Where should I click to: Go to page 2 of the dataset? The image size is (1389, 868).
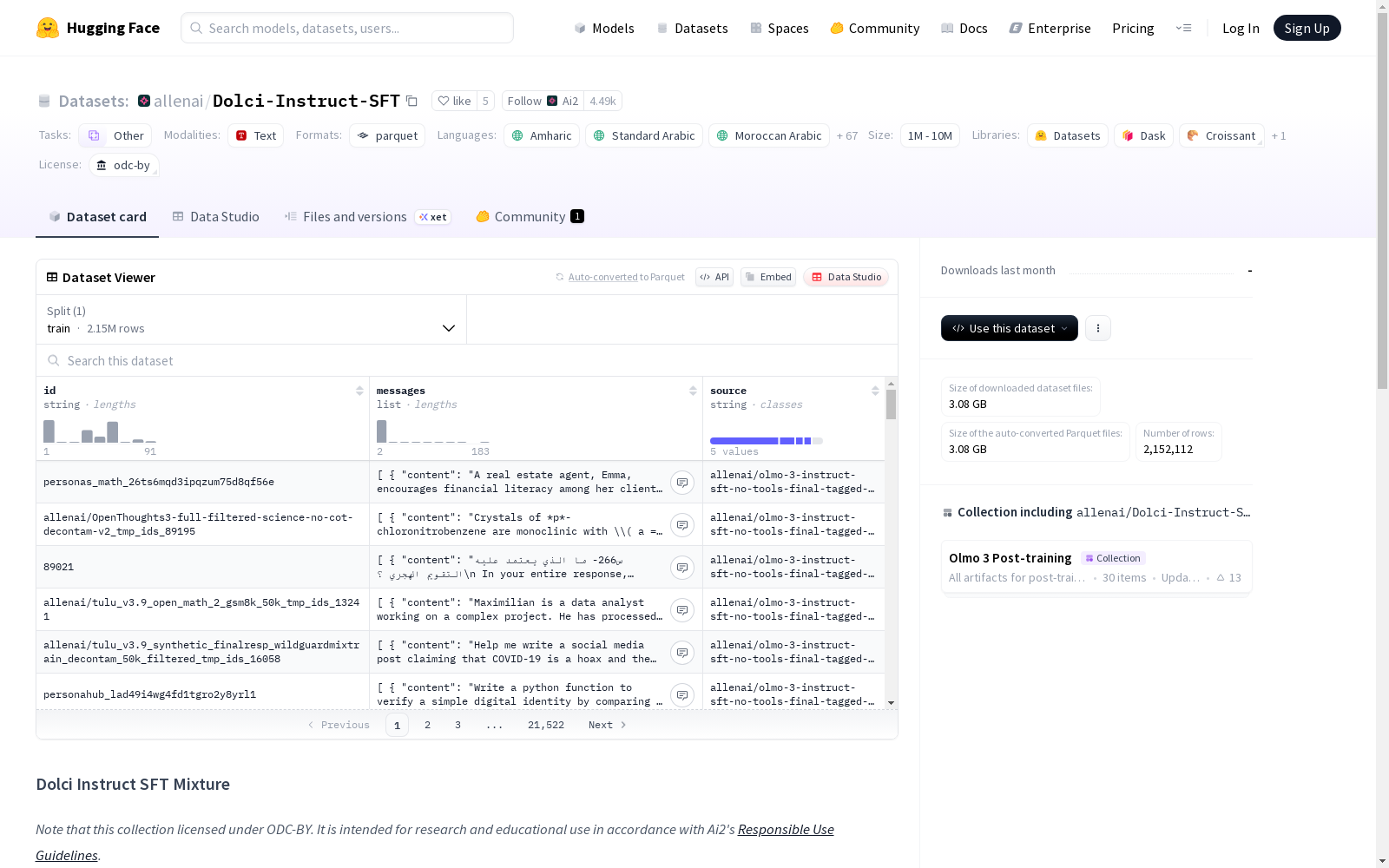pos(427,725)
